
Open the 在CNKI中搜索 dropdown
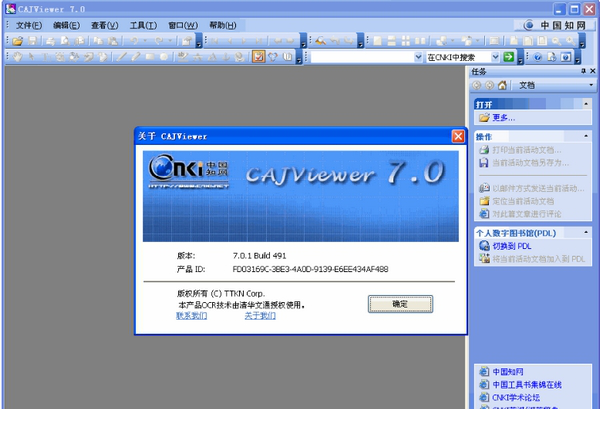495,57
